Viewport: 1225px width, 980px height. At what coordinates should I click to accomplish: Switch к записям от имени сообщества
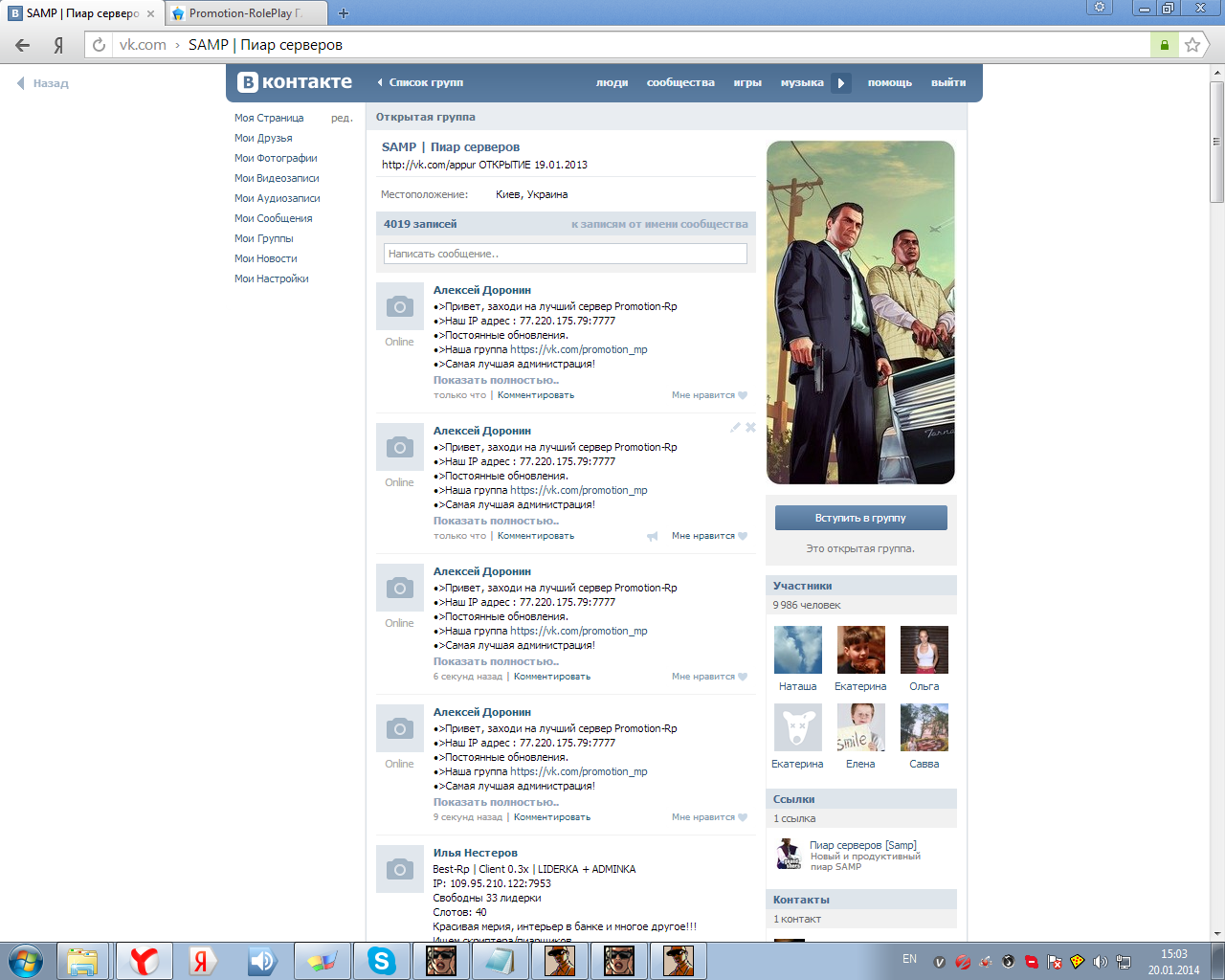click(x=659, y=224)
